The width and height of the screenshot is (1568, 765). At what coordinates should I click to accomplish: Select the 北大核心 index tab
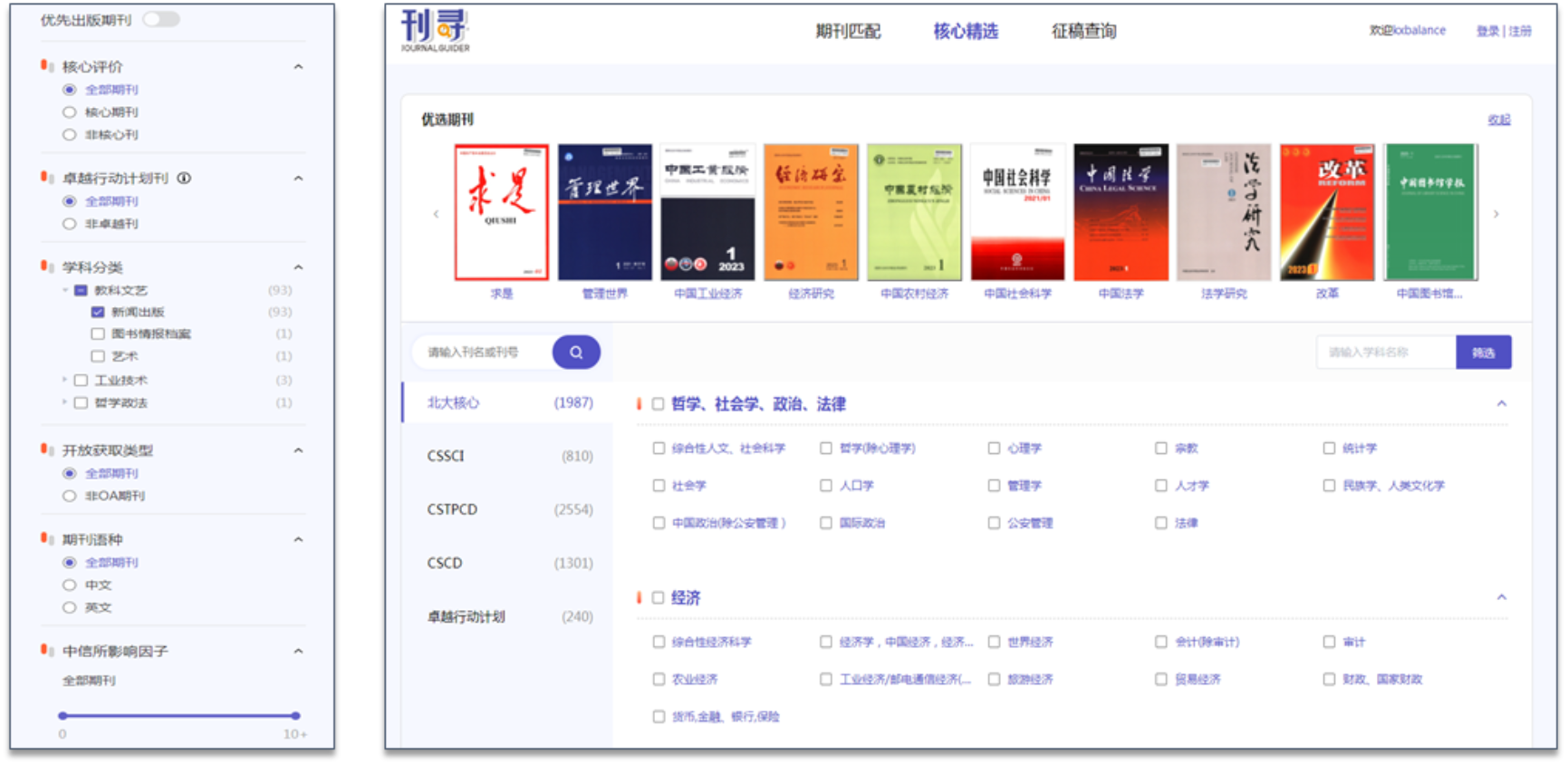(x=508, y=402)
